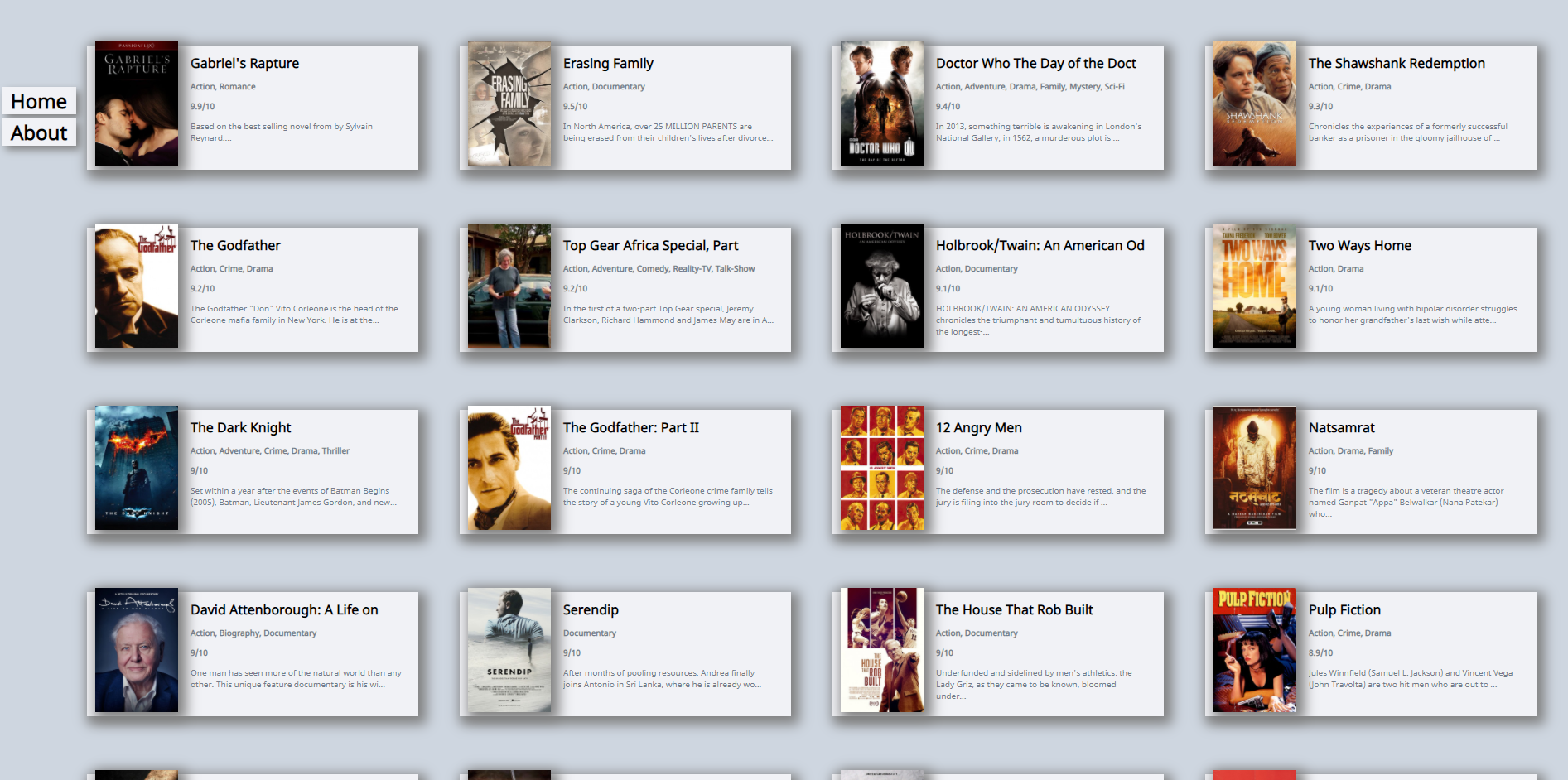The height and width of the screenshot is (780, 1568).
Task: Open the Pulp Fiction title
Action: coord(1344,610)
